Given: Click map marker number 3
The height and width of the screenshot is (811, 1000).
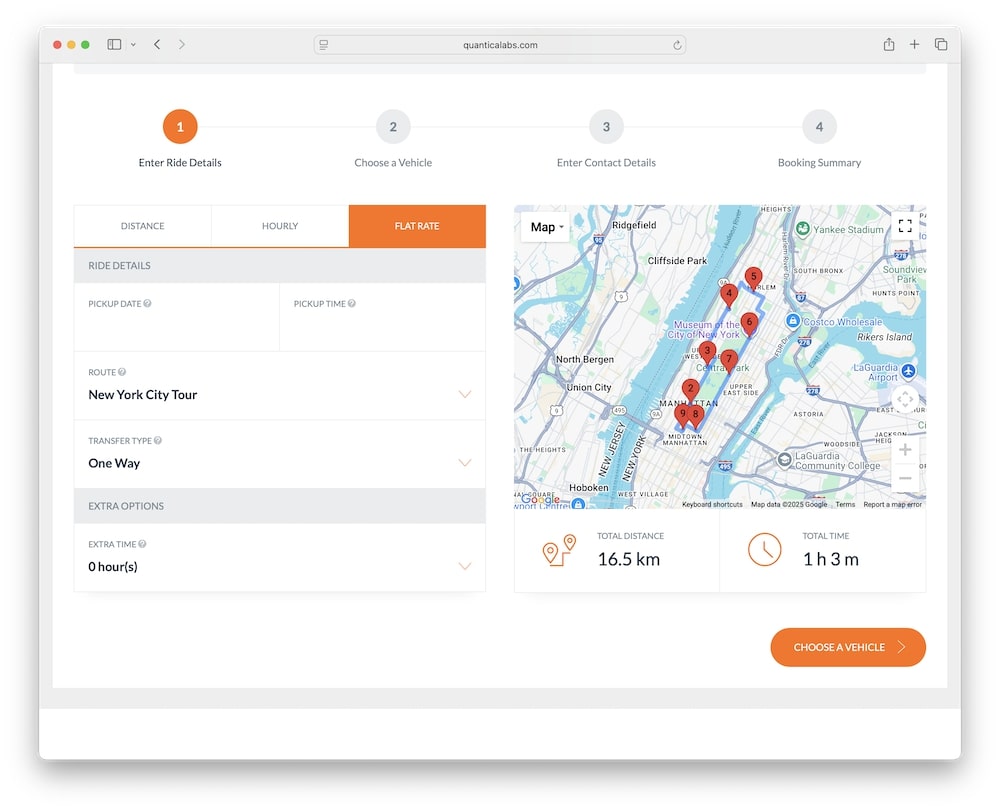Looking at the screenshot, I should coord(707,353).
